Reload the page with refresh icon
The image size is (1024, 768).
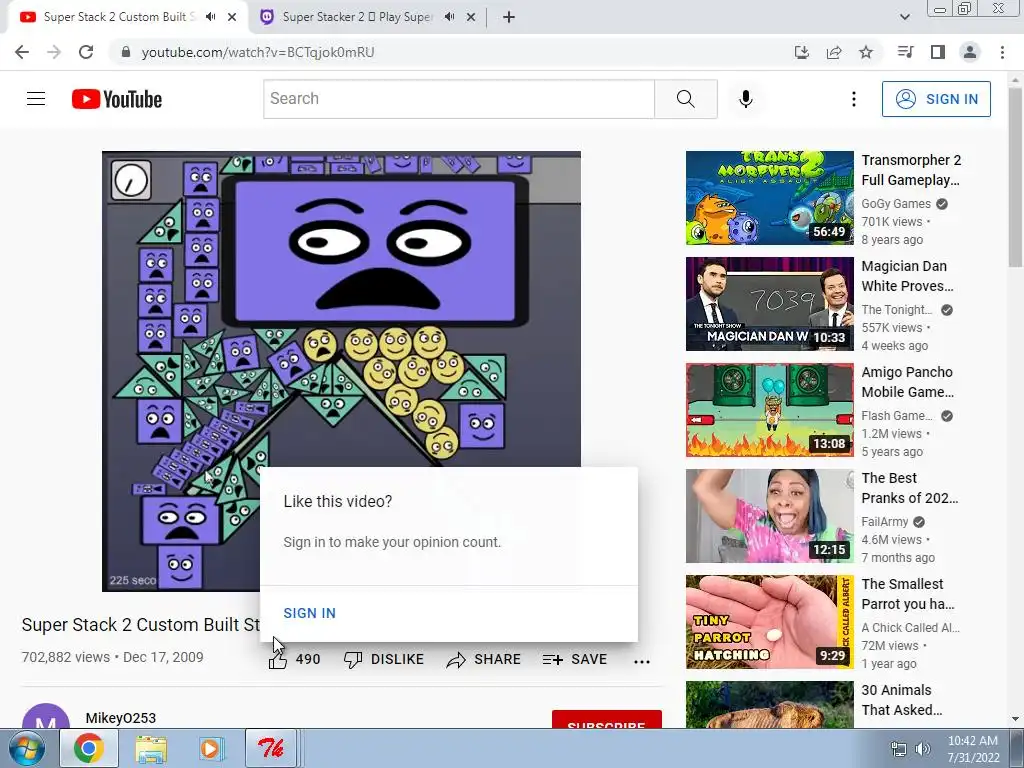point(86,52)
